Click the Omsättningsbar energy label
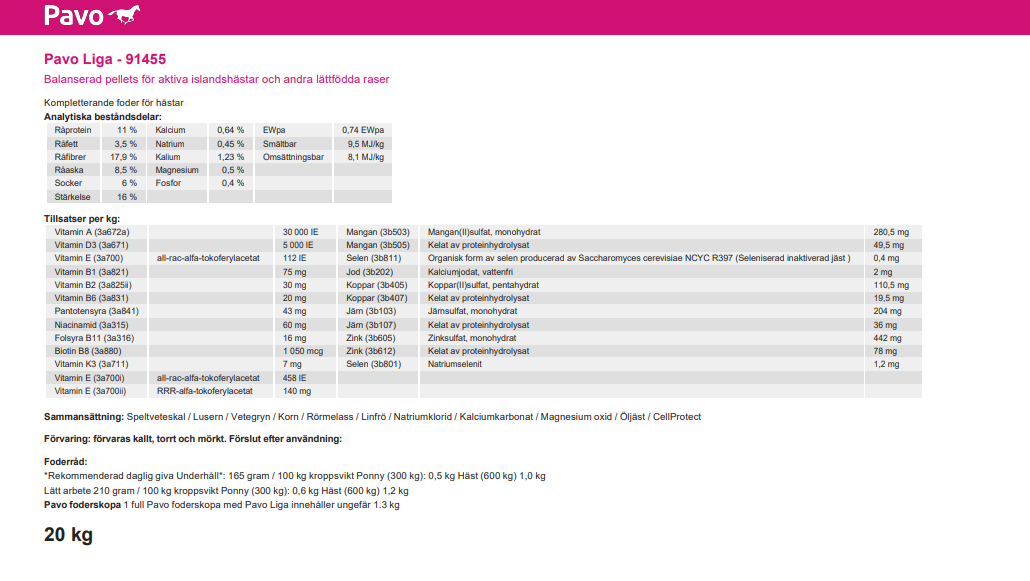 click(293, 157)
